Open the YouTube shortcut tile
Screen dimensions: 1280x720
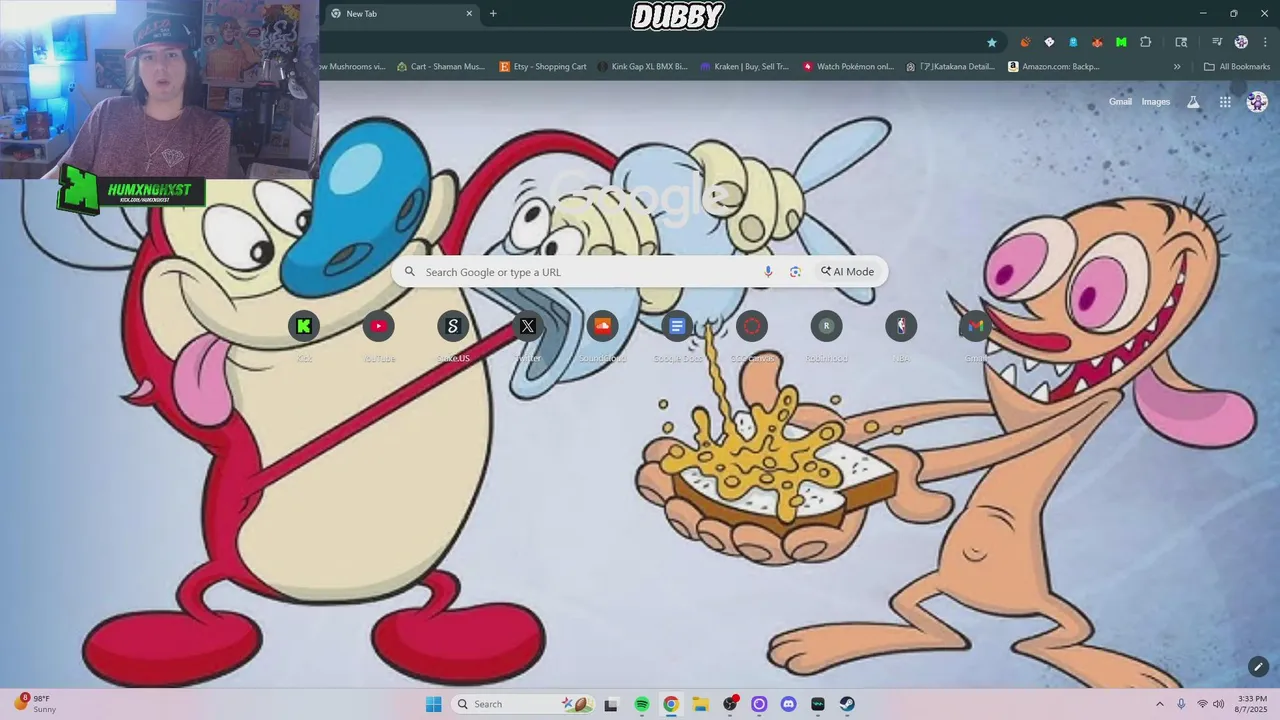(379, 326)
